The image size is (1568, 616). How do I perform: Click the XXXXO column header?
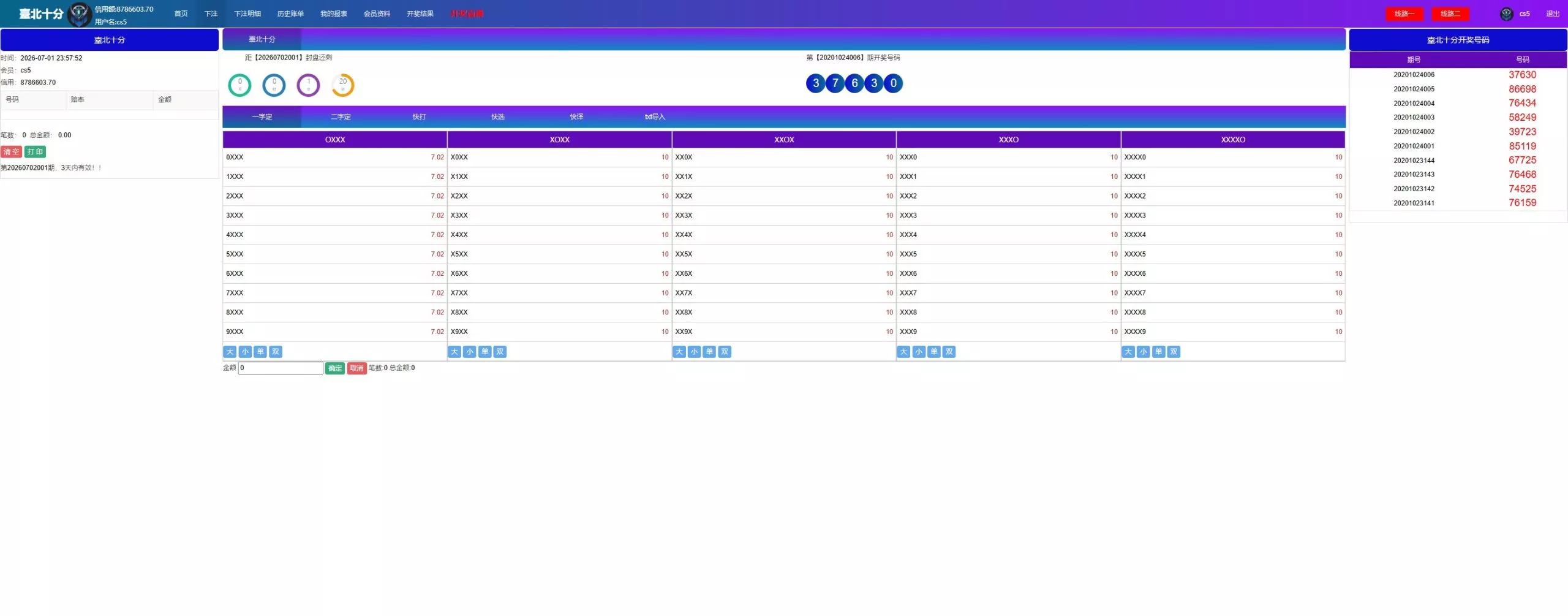(1233, 140)
